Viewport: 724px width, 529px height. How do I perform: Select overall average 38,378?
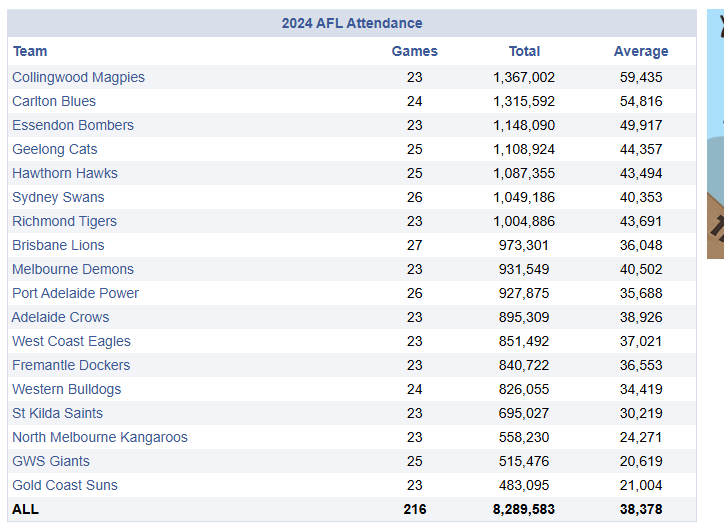[x=641, y=509]
